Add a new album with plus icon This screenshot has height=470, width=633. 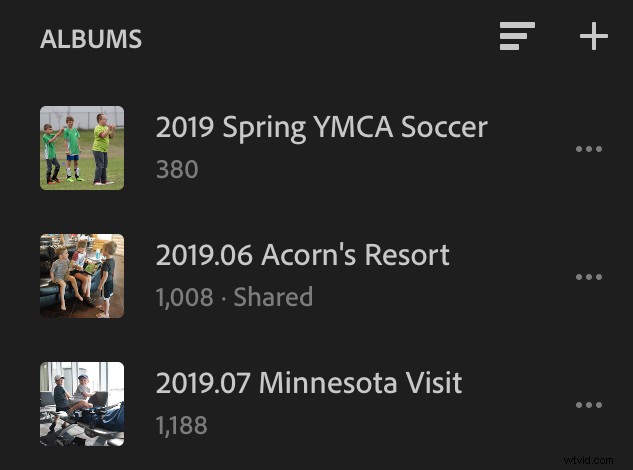coord(594,37)
